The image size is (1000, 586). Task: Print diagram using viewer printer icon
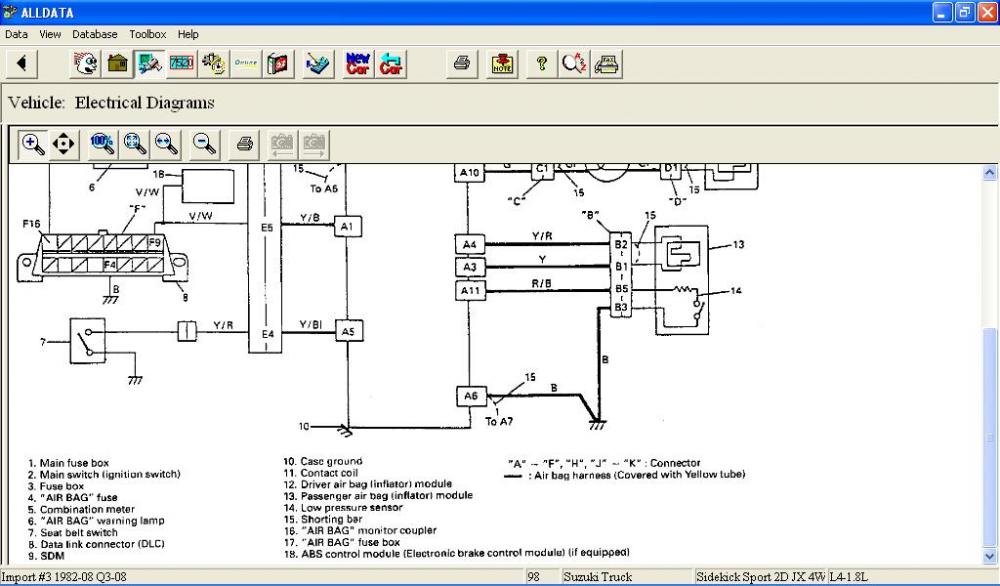point(244,144)
